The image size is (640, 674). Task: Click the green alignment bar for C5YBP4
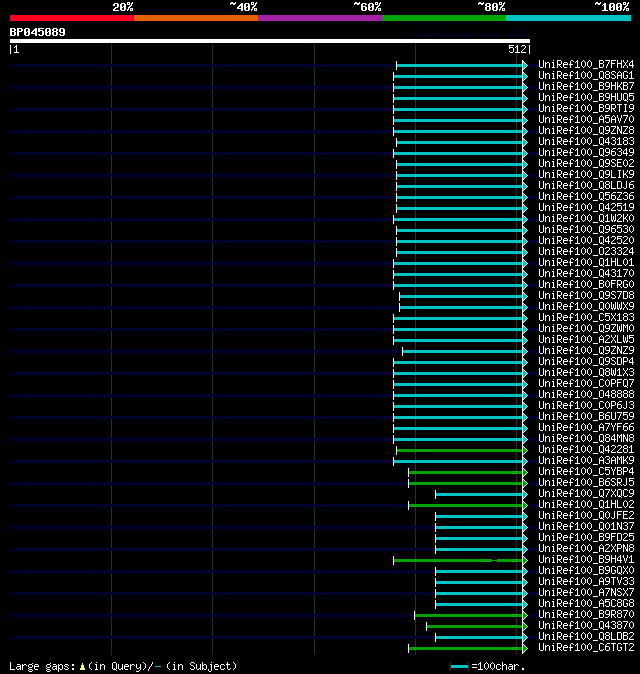[x=466, y=472]
